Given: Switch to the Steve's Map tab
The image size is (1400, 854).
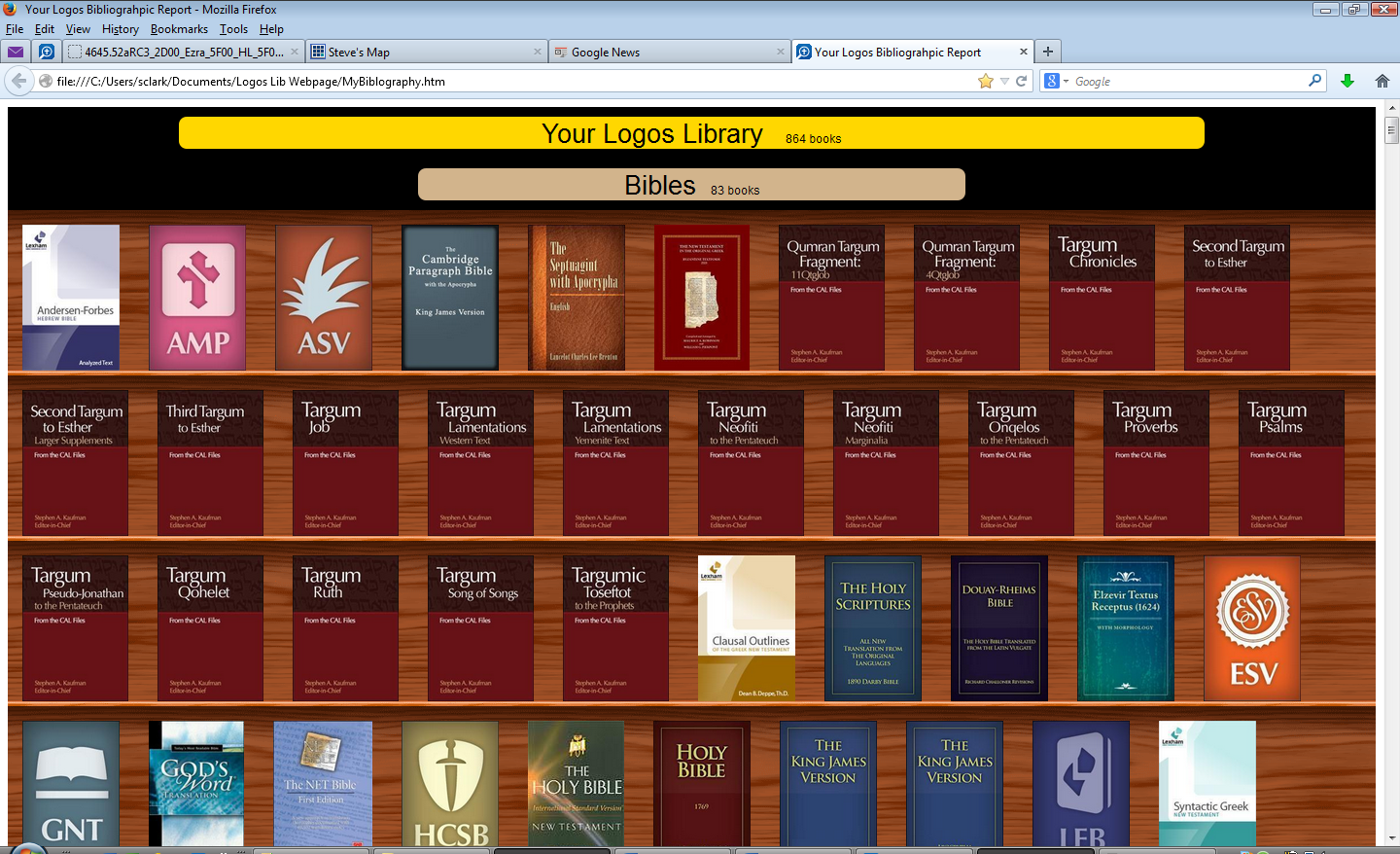Looking at the screenshot, I should tap(427, 52).
